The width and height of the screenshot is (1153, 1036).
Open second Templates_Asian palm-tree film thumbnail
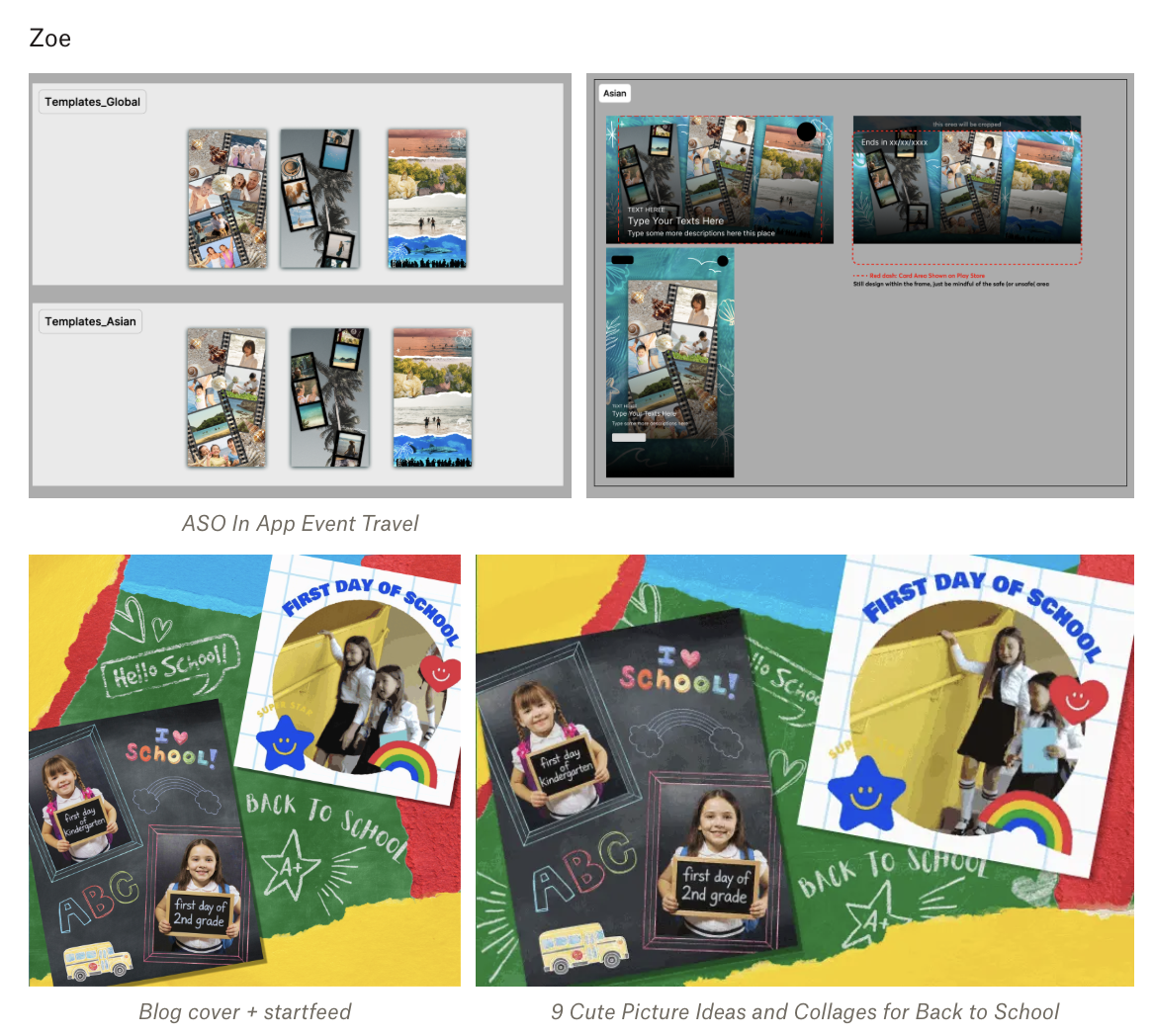pos(329,397)
